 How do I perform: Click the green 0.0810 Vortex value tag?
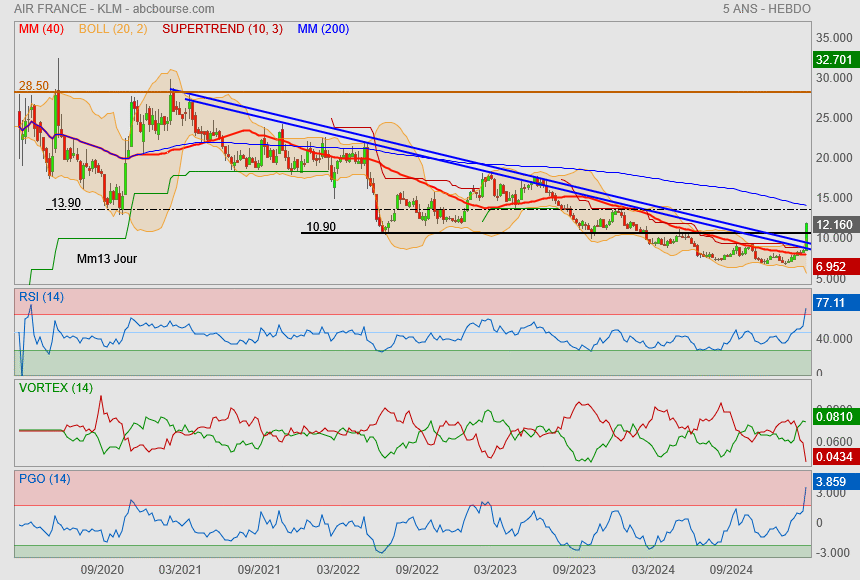(x=834, y=416)
